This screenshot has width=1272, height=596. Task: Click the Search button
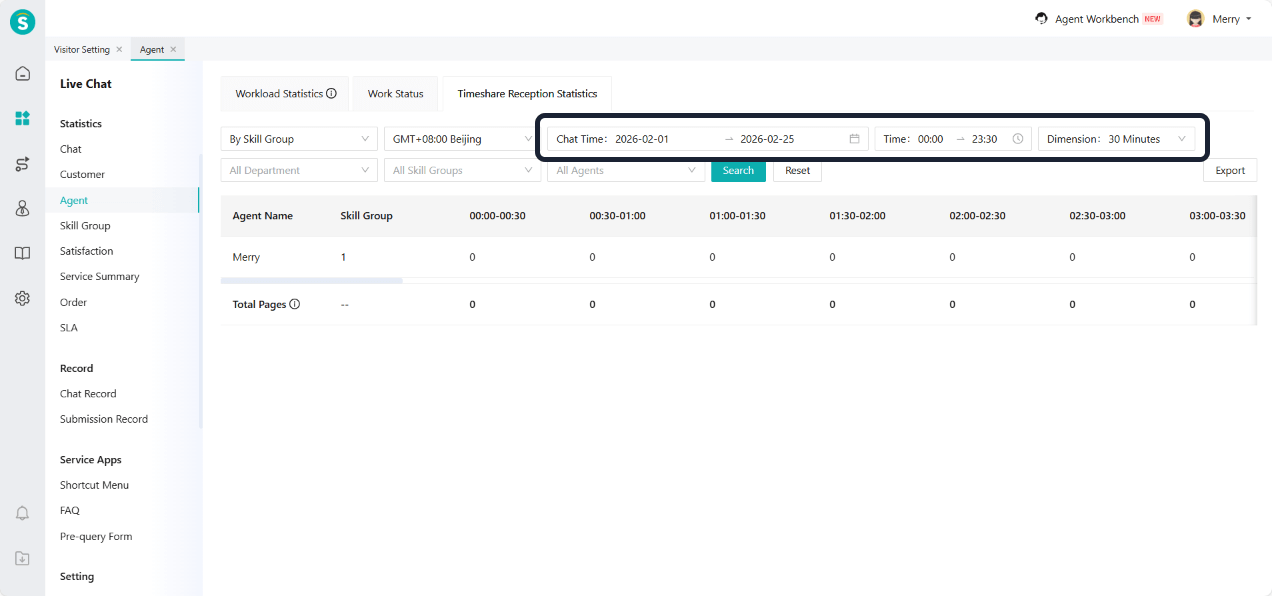[x=738, y=171]
